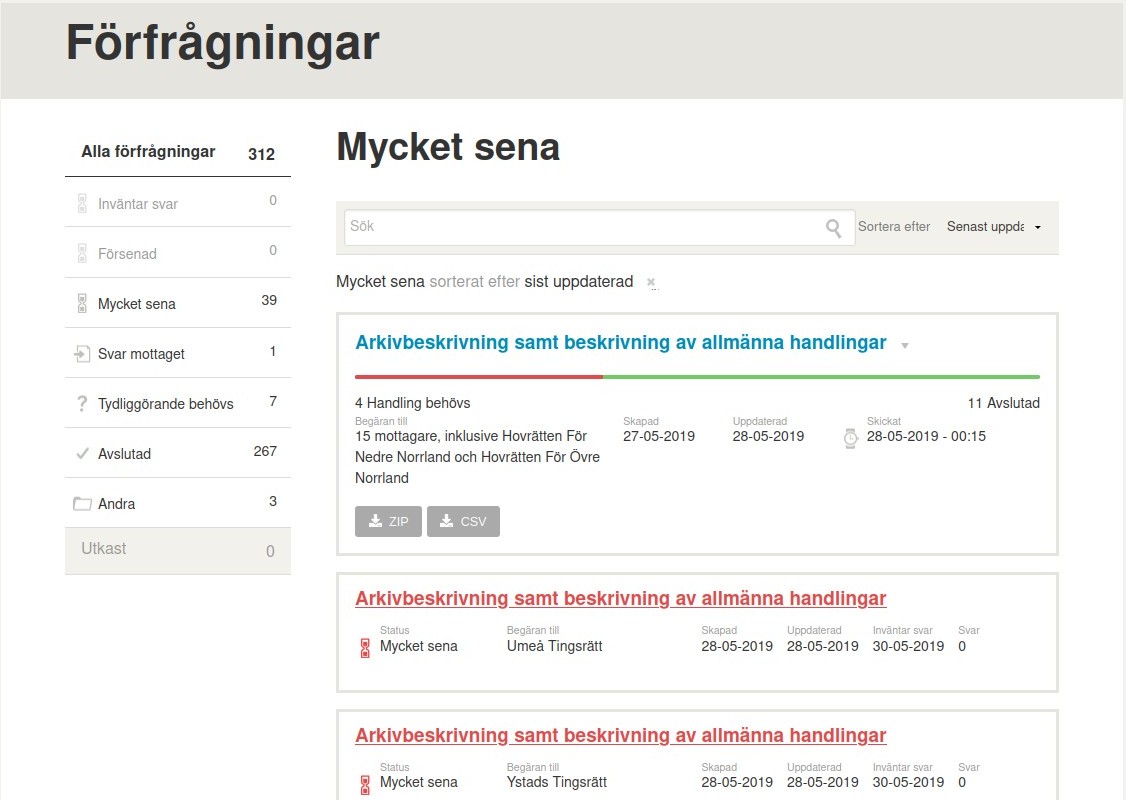Open the Utkast section

pyautogui.click(x=178, y=551)
